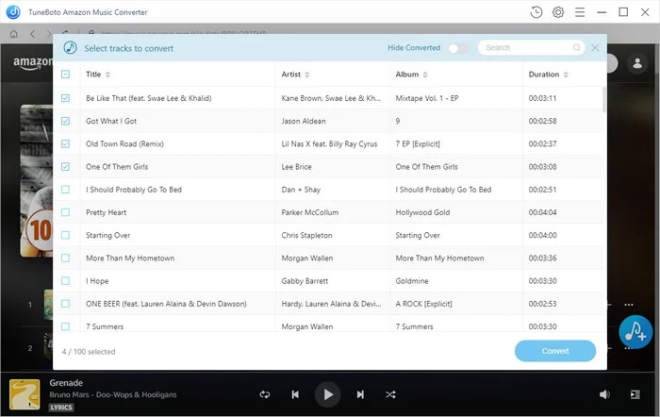Uncheck Be Like That track checkbox
660x417 pixels.
(66, 98)
